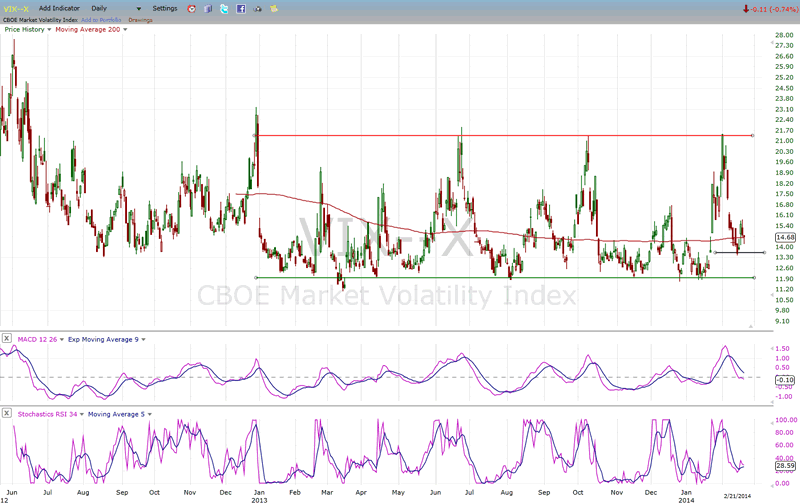Expand the Price History dropdown arrow
800x504 pixels.
[x=49, y=30]
